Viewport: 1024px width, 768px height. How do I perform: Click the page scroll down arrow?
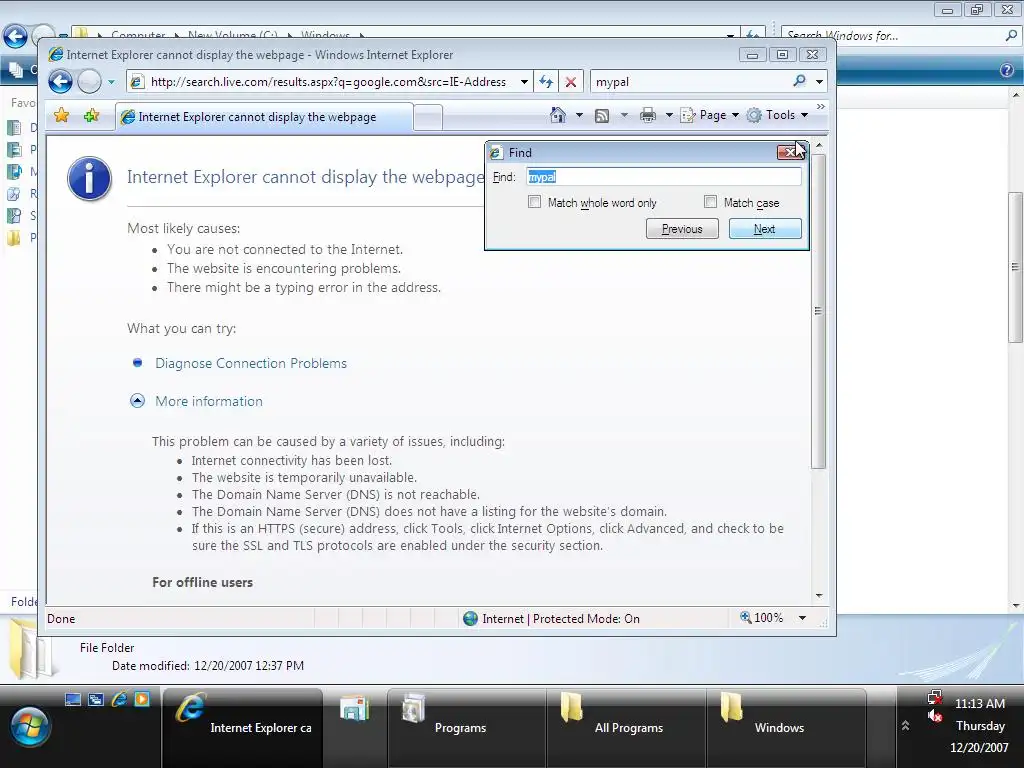pyautogui.click(x=819, y=596)
